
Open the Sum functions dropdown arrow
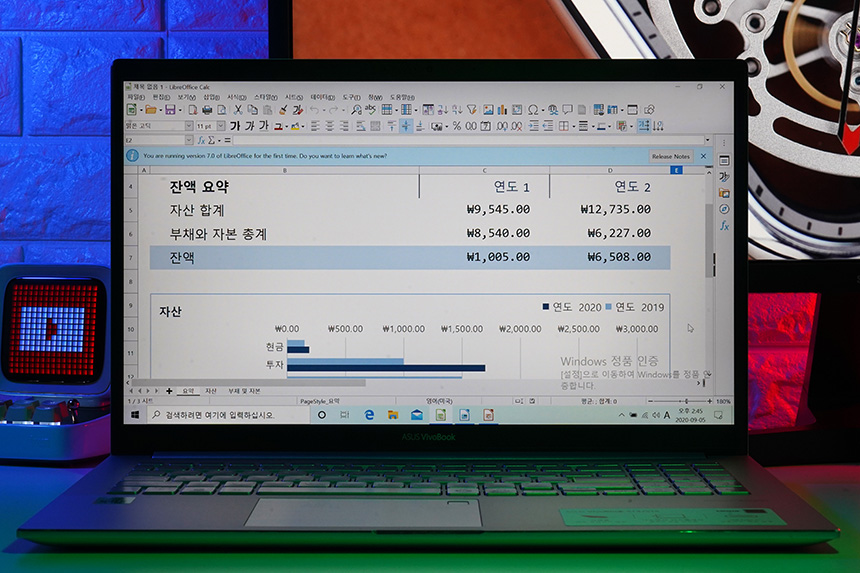tap(219, 140)
